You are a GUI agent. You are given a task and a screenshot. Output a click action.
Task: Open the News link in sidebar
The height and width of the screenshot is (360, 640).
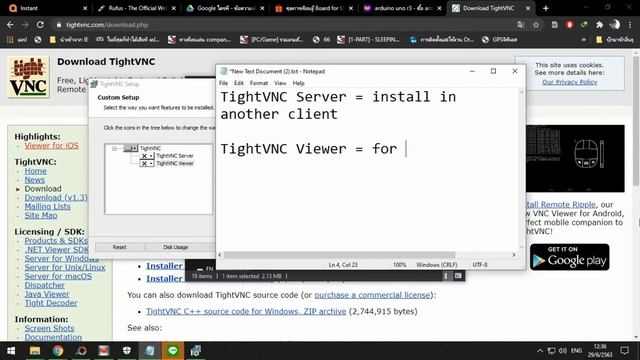pos(35,180)
